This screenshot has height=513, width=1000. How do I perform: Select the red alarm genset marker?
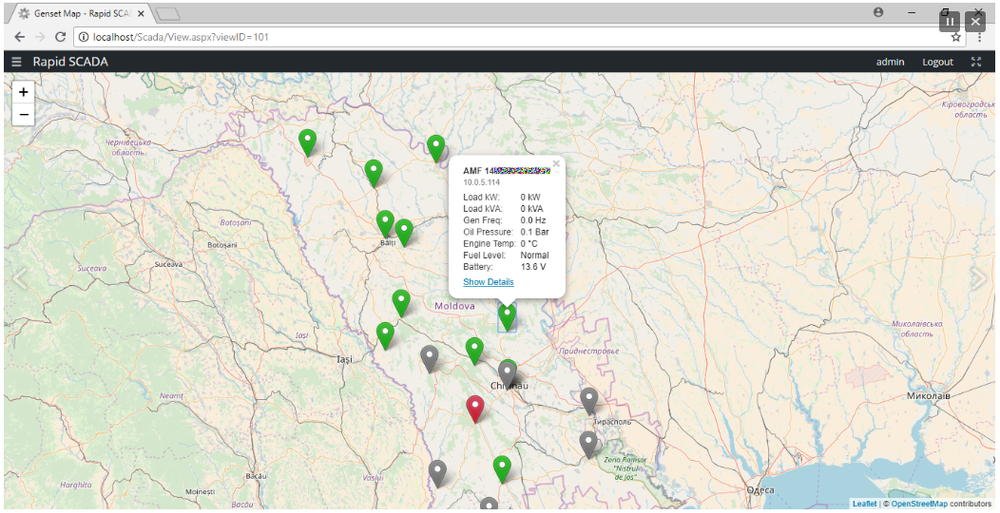pos(474,408)
